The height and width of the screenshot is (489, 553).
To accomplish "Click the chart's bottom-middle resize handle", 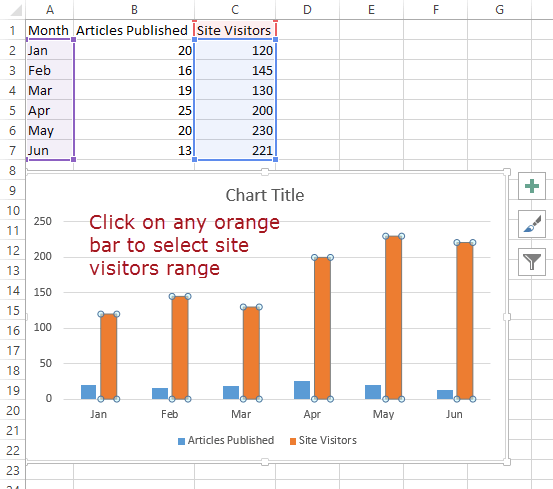I will click(x=265, y=462).
